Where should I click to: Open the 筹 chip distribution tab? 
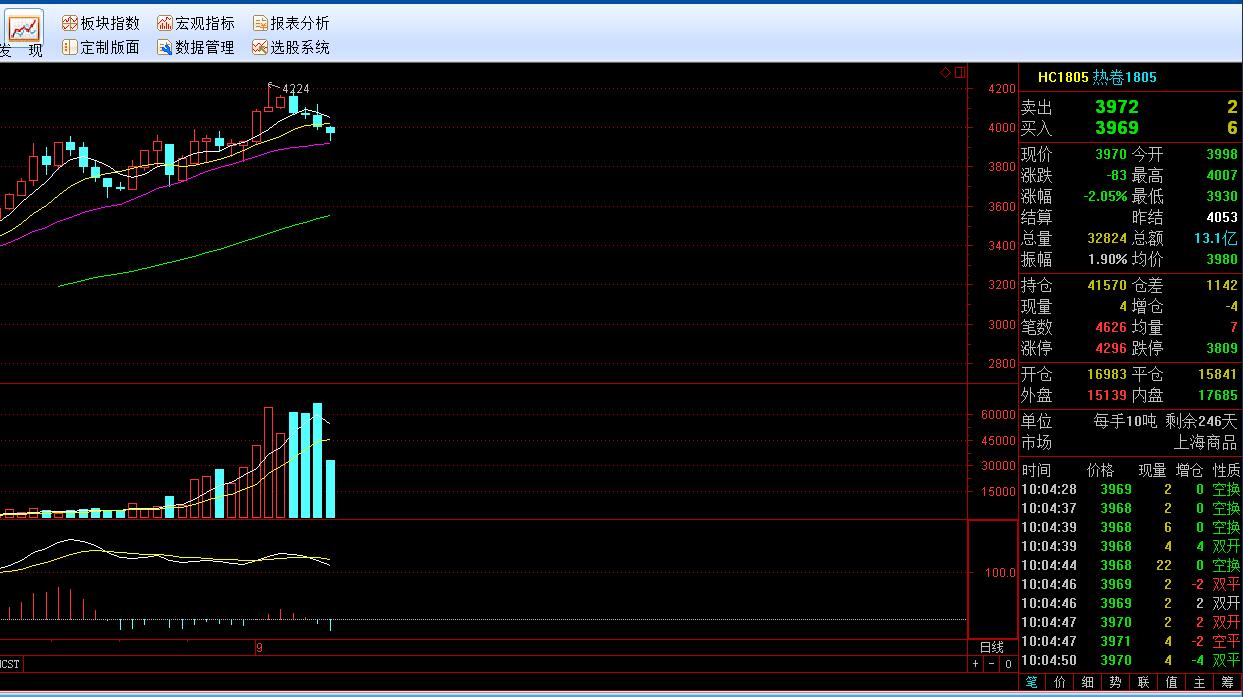1228,682
